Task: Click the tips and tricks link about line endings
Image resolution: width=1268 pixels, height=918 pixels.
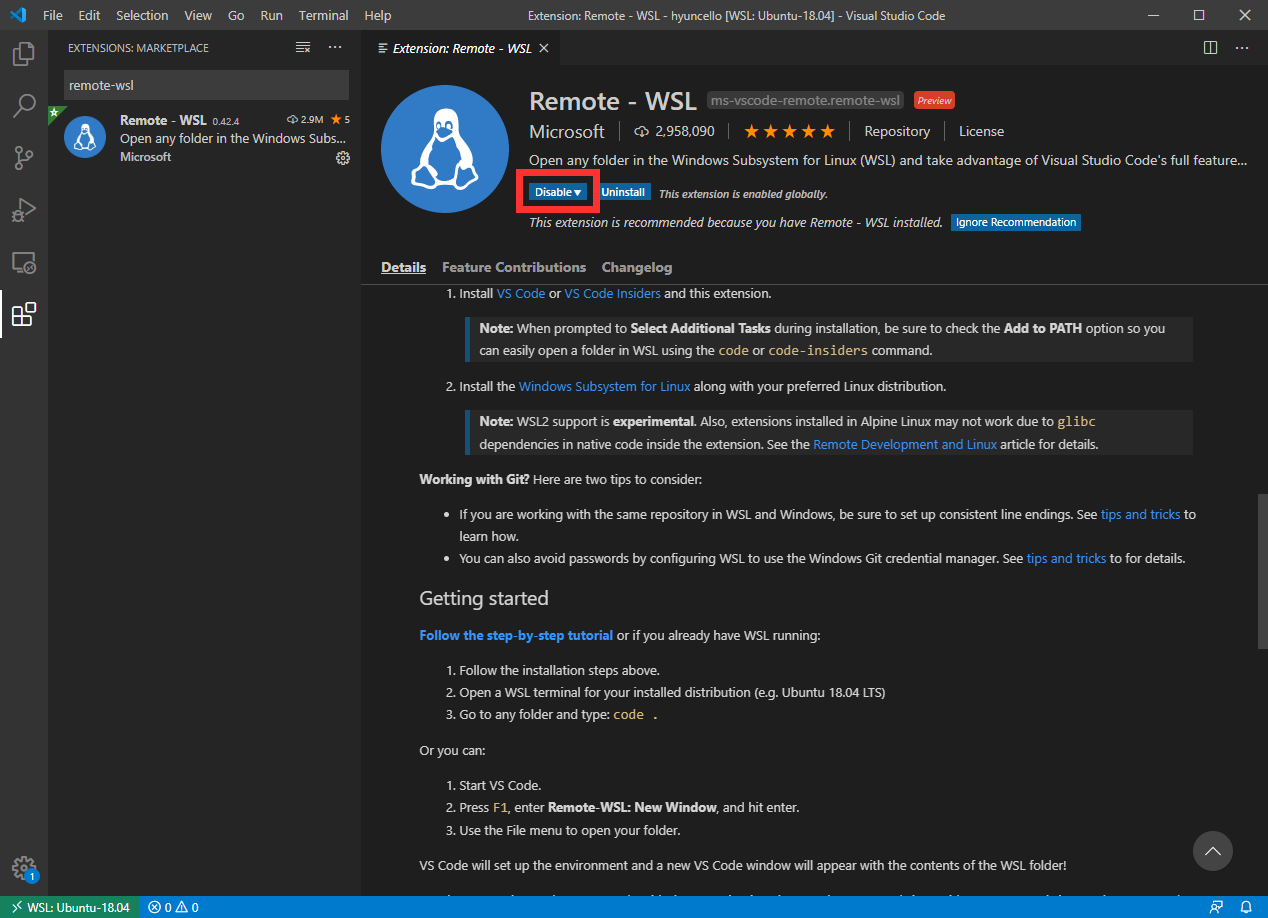Action: click(x=1140, y=514)
